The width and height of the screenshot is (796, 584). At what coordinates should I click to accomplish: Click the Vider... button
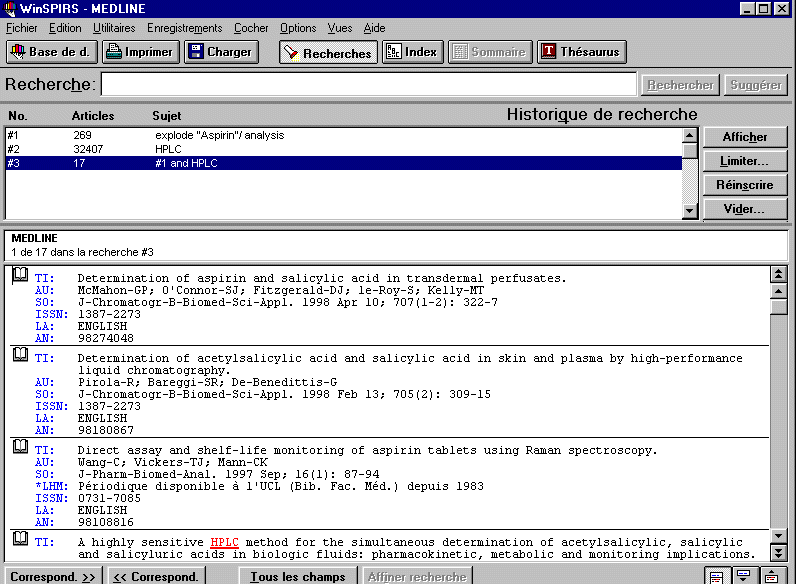coord(745,209)
